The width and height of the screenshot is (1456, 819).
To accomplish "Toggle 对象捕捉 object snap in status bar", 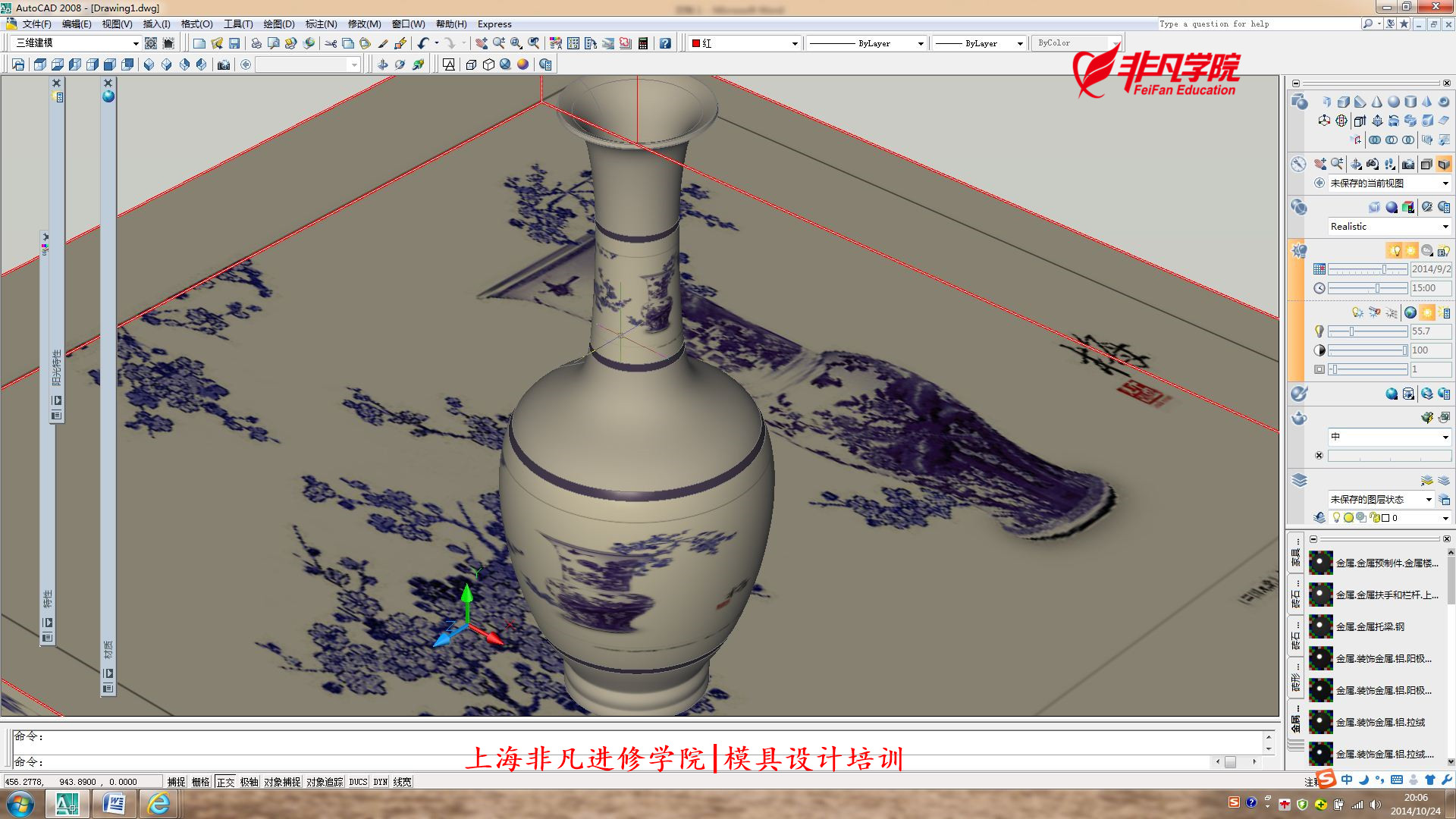I will [282, 782].
